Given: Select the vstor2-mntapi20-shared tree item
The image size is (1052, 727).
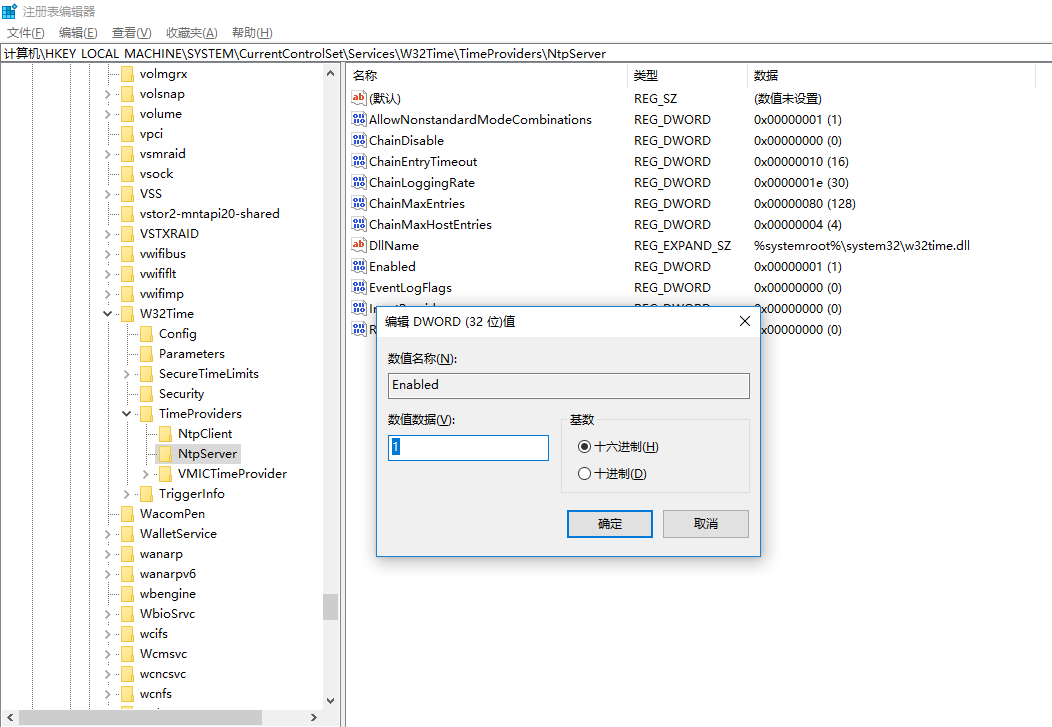Looking at the screenshot, I should click(209, 214).
